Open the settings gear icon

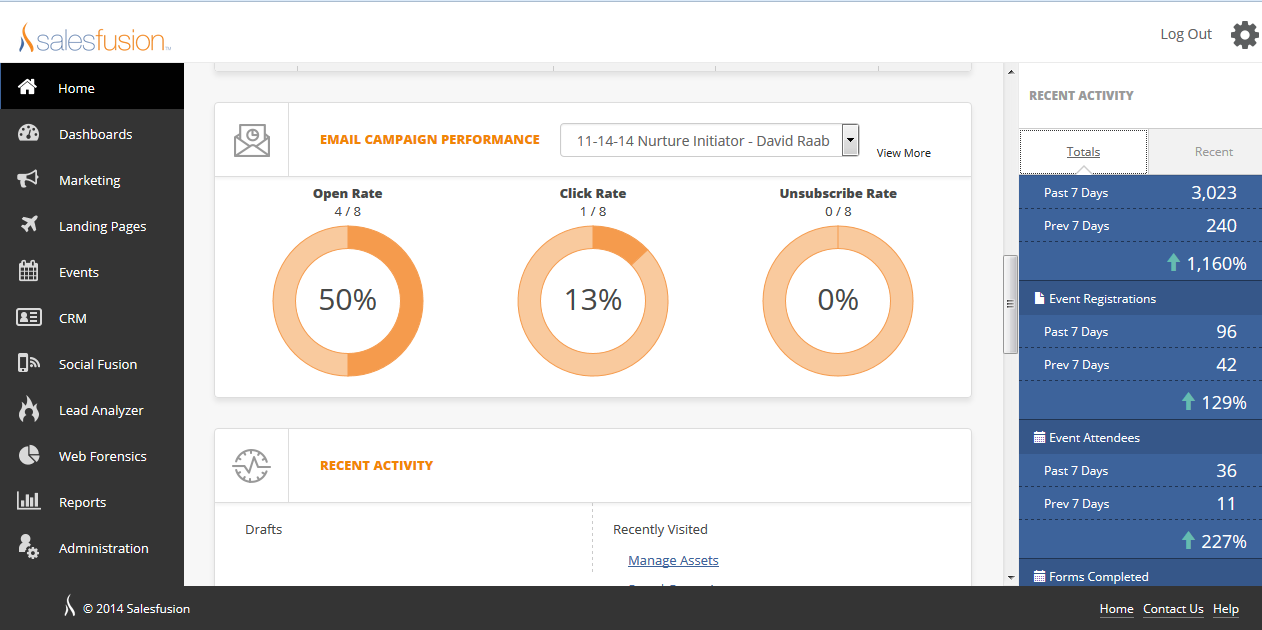(1244, 35)
